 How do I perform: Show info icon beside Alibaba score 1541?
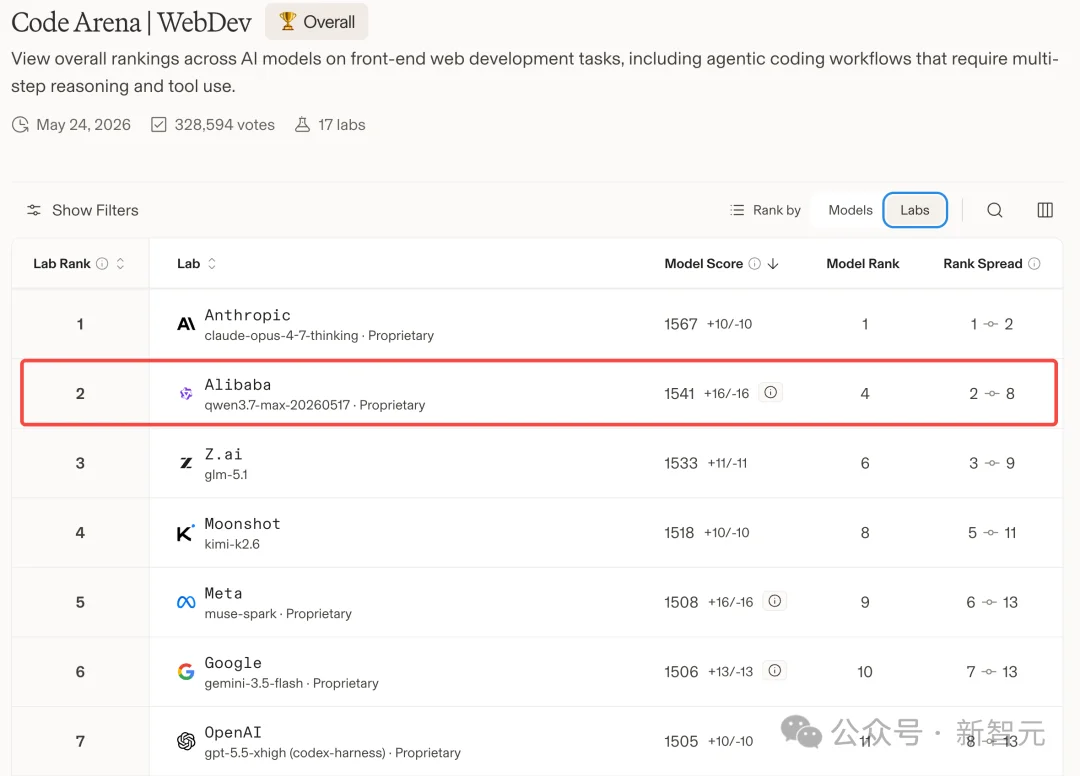point(771,392)
